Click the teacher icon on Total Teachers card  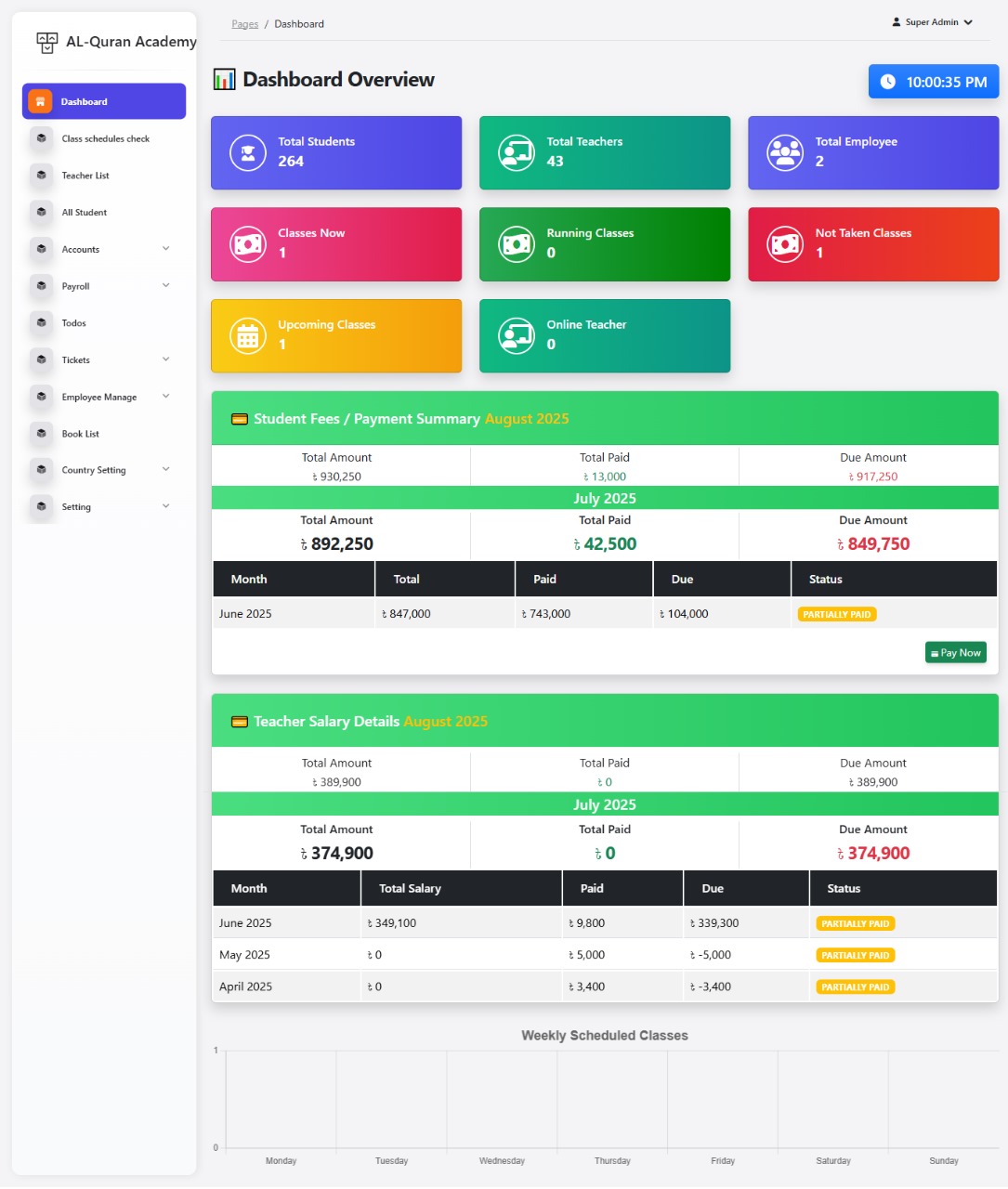click(x=516, y=152)
